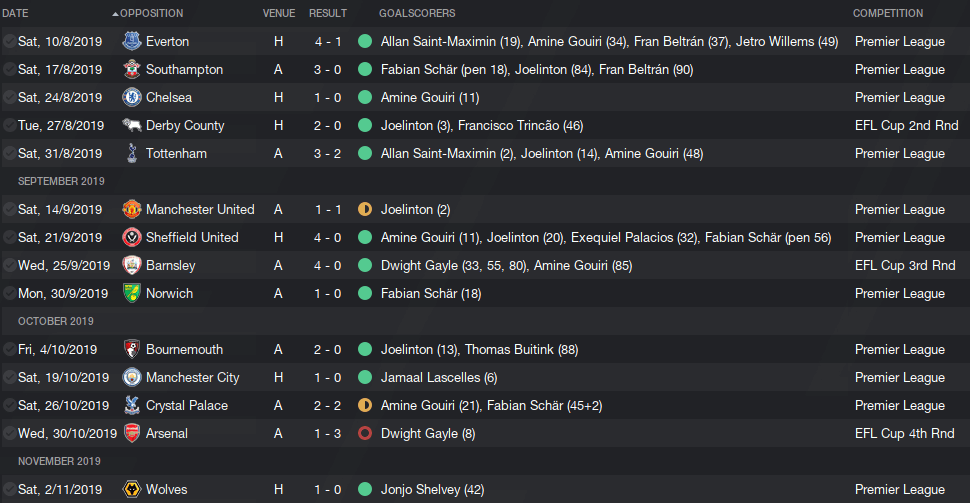This screenshot has height=503, width=970.
Task: Click the Everton club crest
Action: tap(131, 41)
